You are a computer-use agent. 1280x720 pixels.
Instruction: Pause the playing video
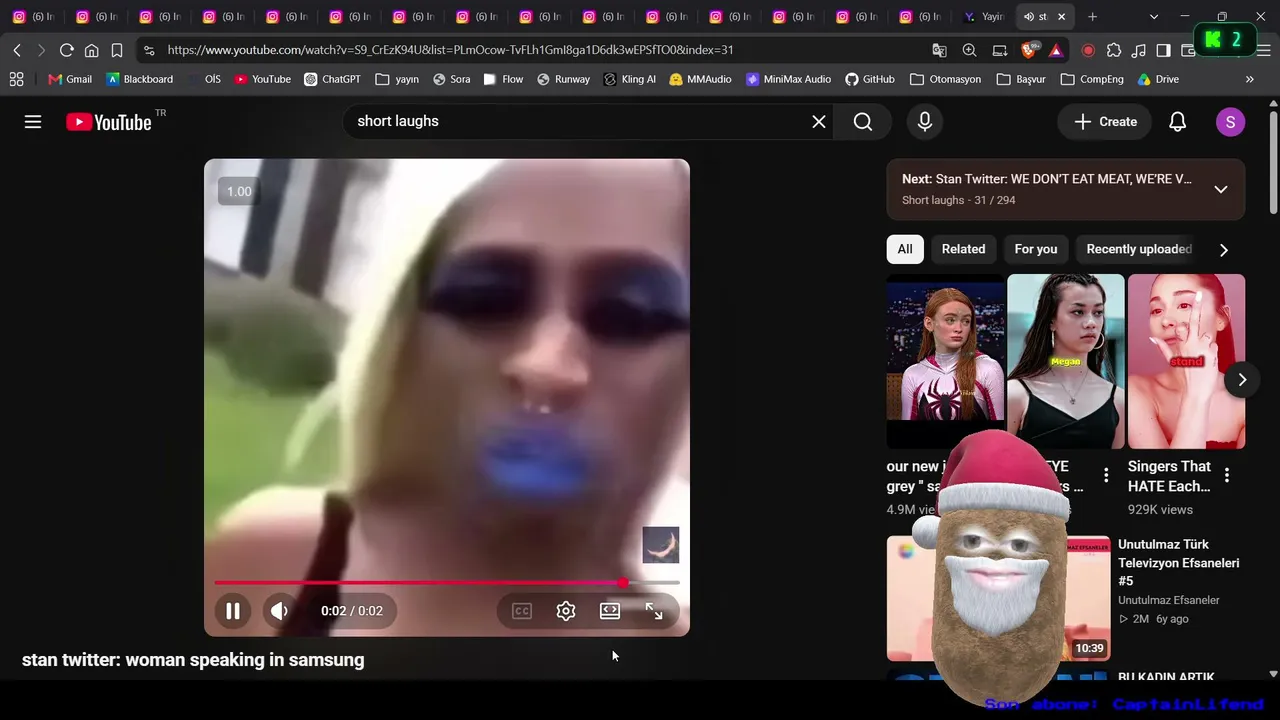(x=232, y=611)
